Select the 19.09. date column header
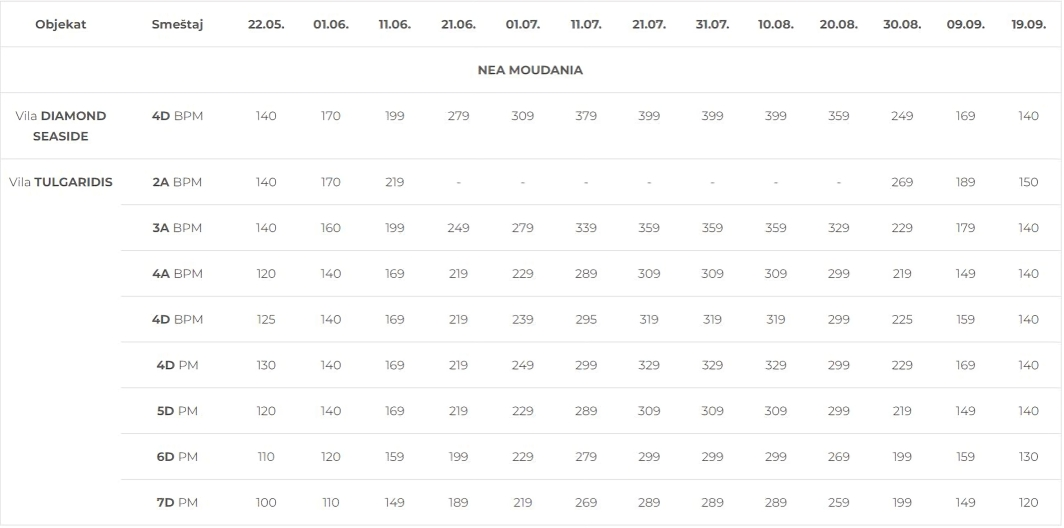 pos(1029,24)
